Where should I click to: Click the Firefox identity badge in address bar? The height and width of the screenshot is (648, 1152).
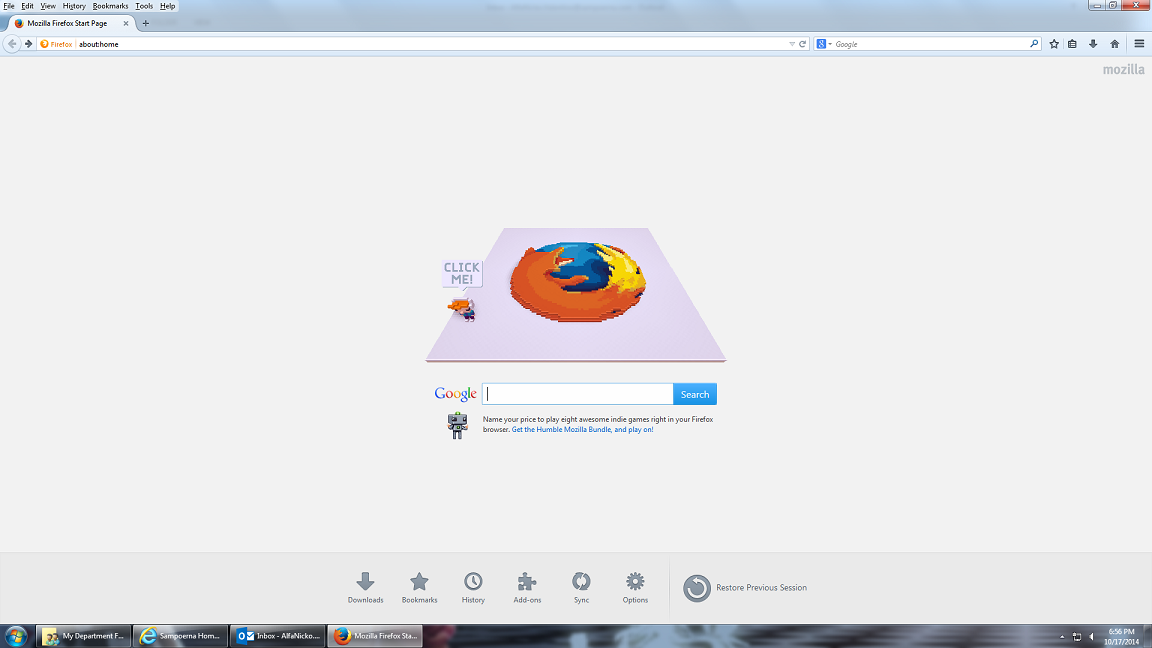(x=57, y=44)
